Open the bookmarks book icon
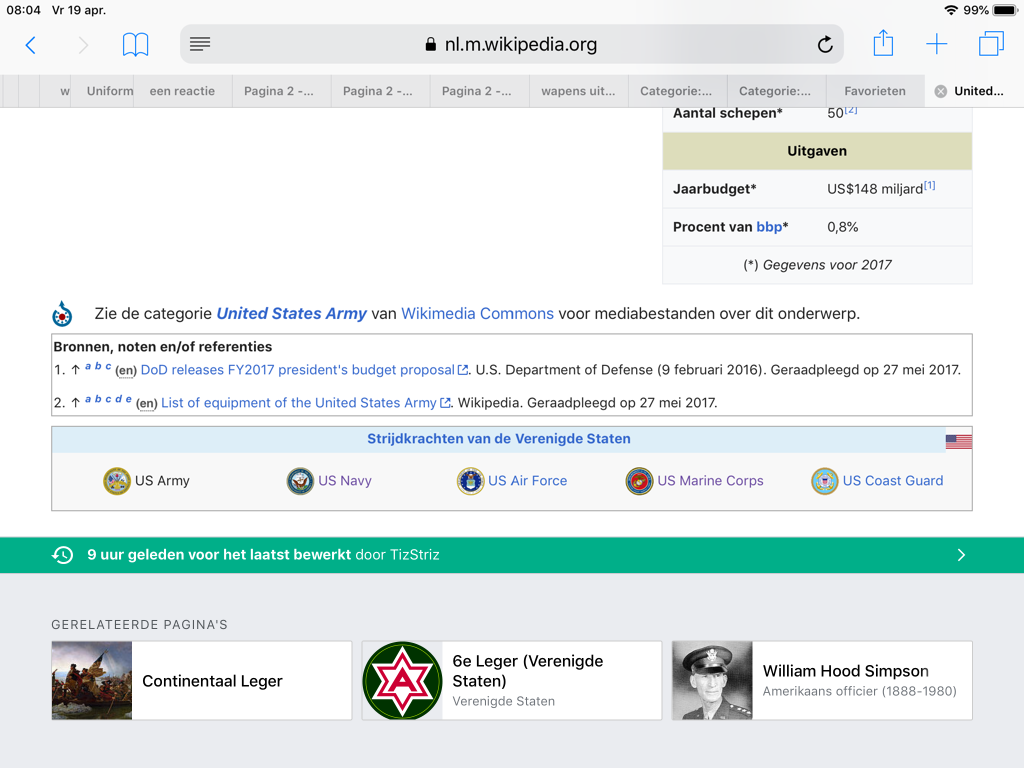Screen dimensions: 1024x768 coord(135,45)
